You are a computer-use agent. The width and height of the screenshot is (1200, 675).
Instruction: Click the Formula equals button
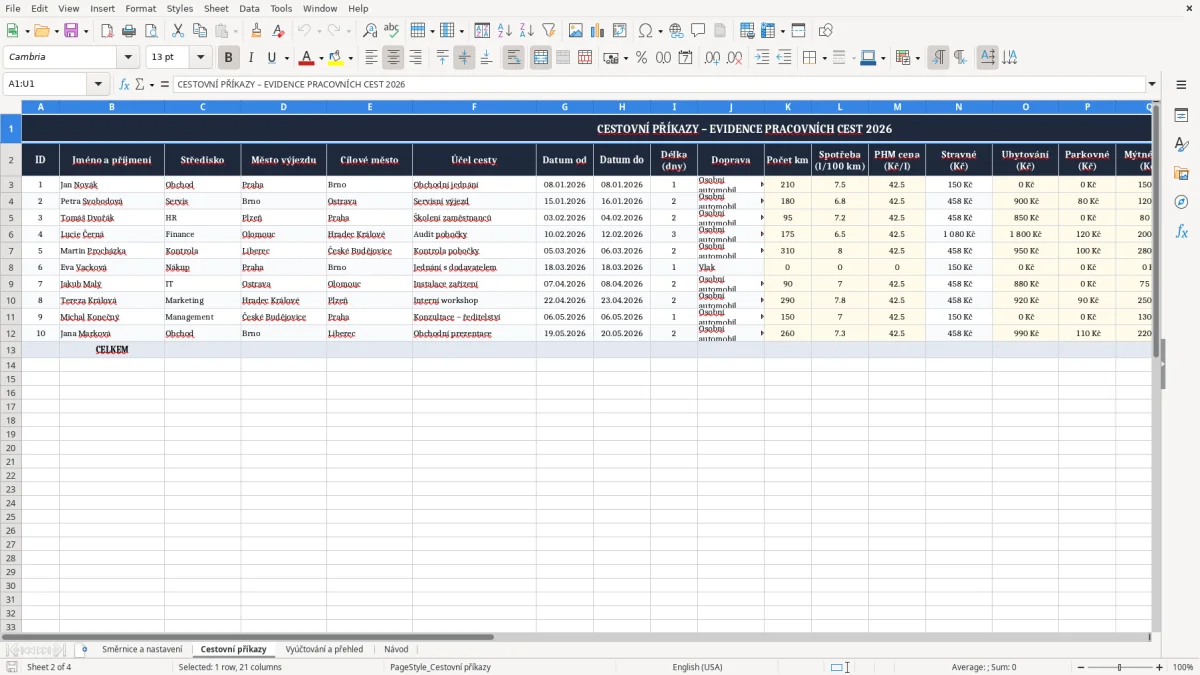[164, 84]
